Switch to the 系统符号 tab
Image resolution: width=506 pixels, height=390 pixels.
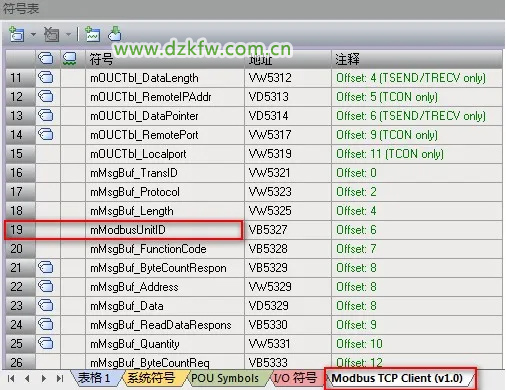point(152,378)
